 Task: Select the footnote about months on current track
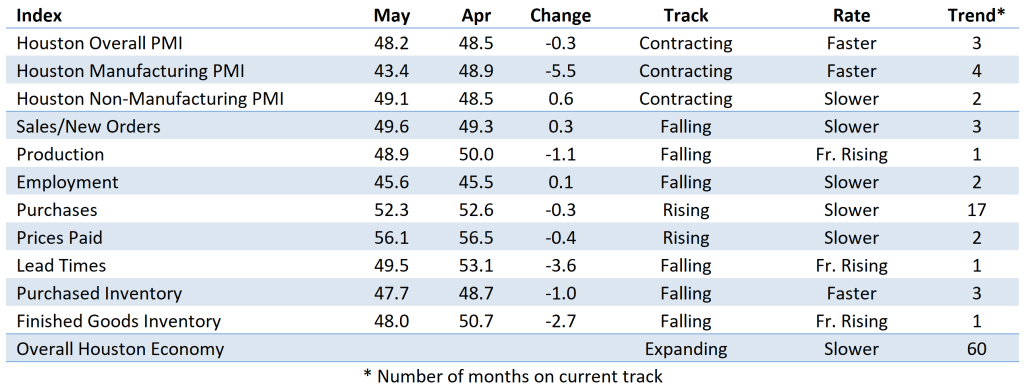tap(513, 376)
